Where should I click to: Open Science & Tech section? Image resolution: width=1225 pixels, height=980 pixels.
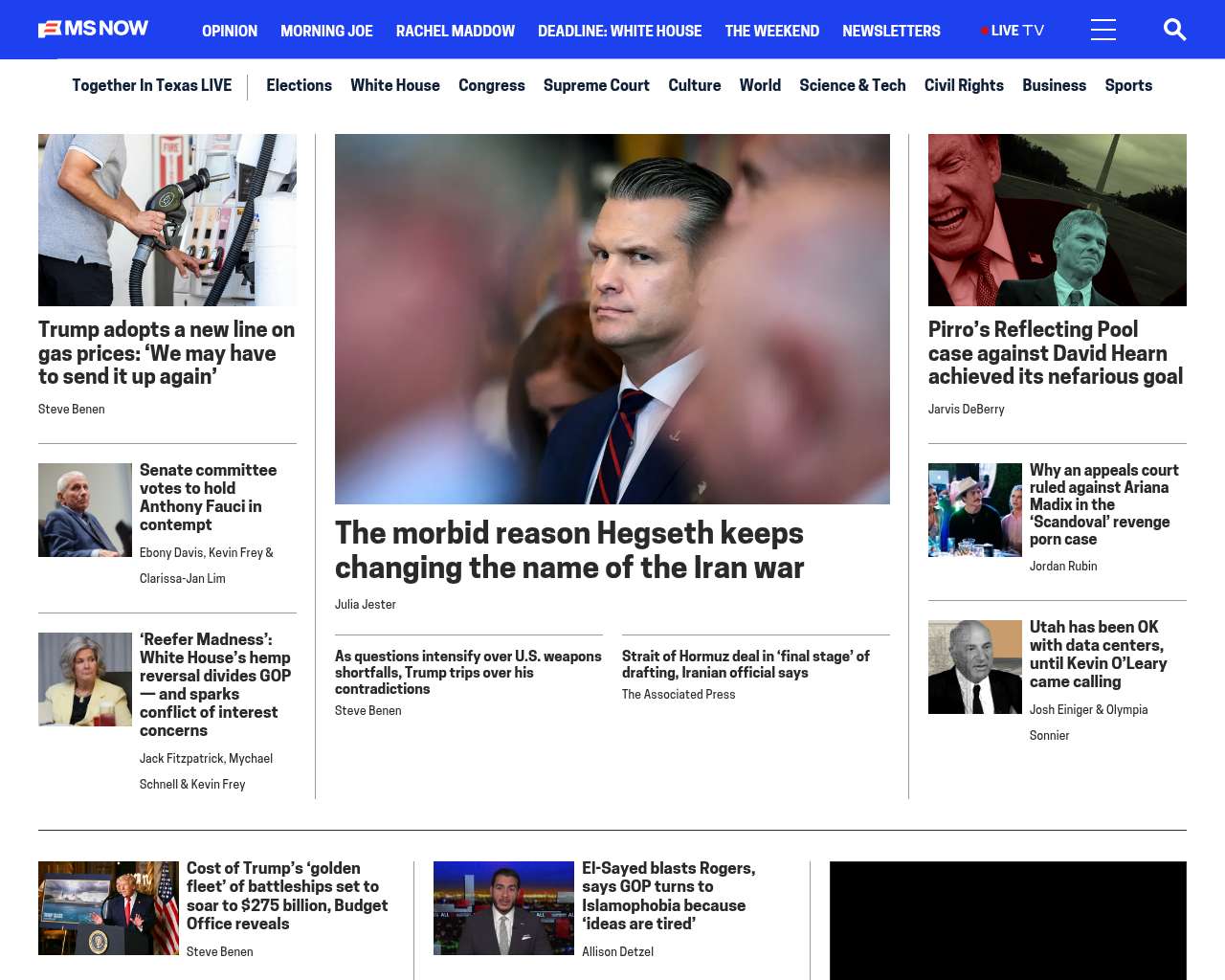point(853,85)
